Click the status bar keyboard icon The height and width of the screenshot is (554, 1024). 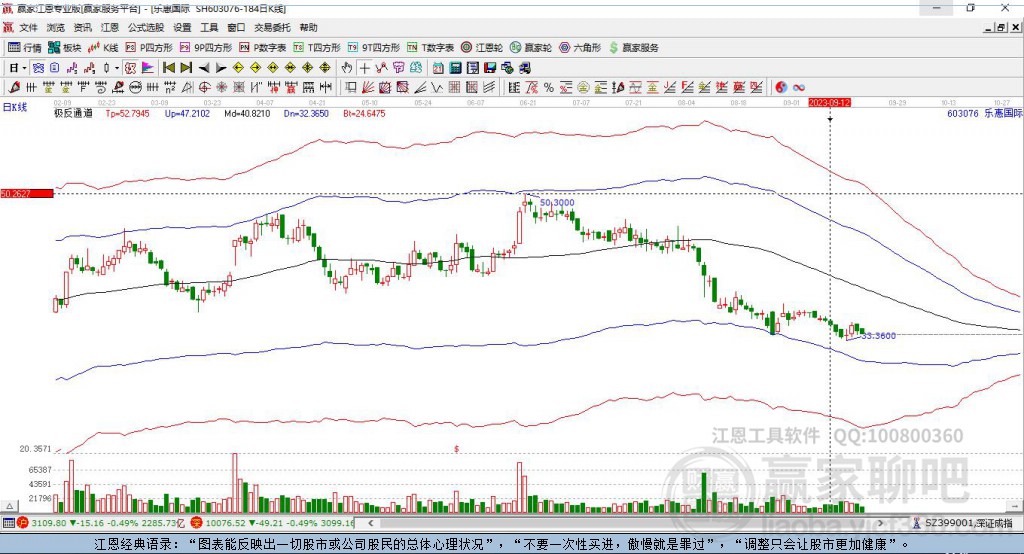pos(8,523)
